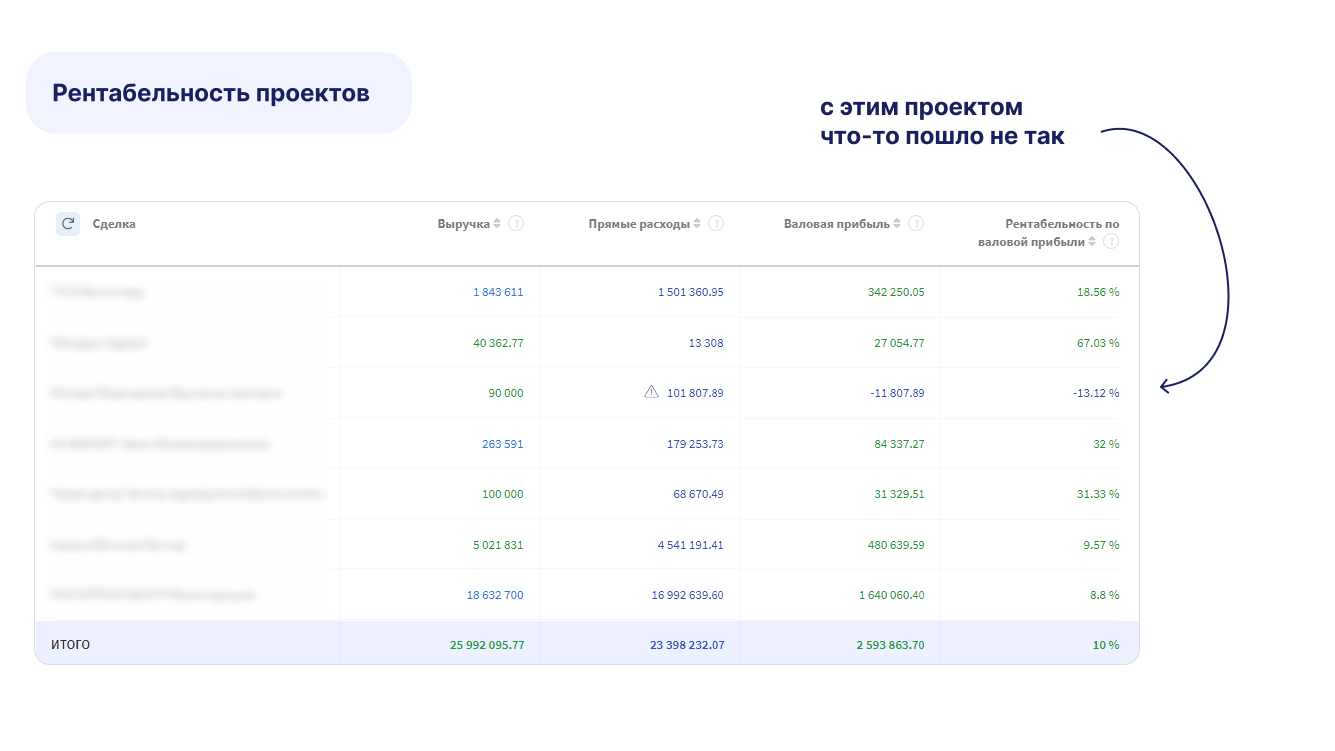Image resolution: width=1335 pixels, height=751 pixels.
Task: Select negative gross profit -11 807.89
Action: tap(897, 393)
